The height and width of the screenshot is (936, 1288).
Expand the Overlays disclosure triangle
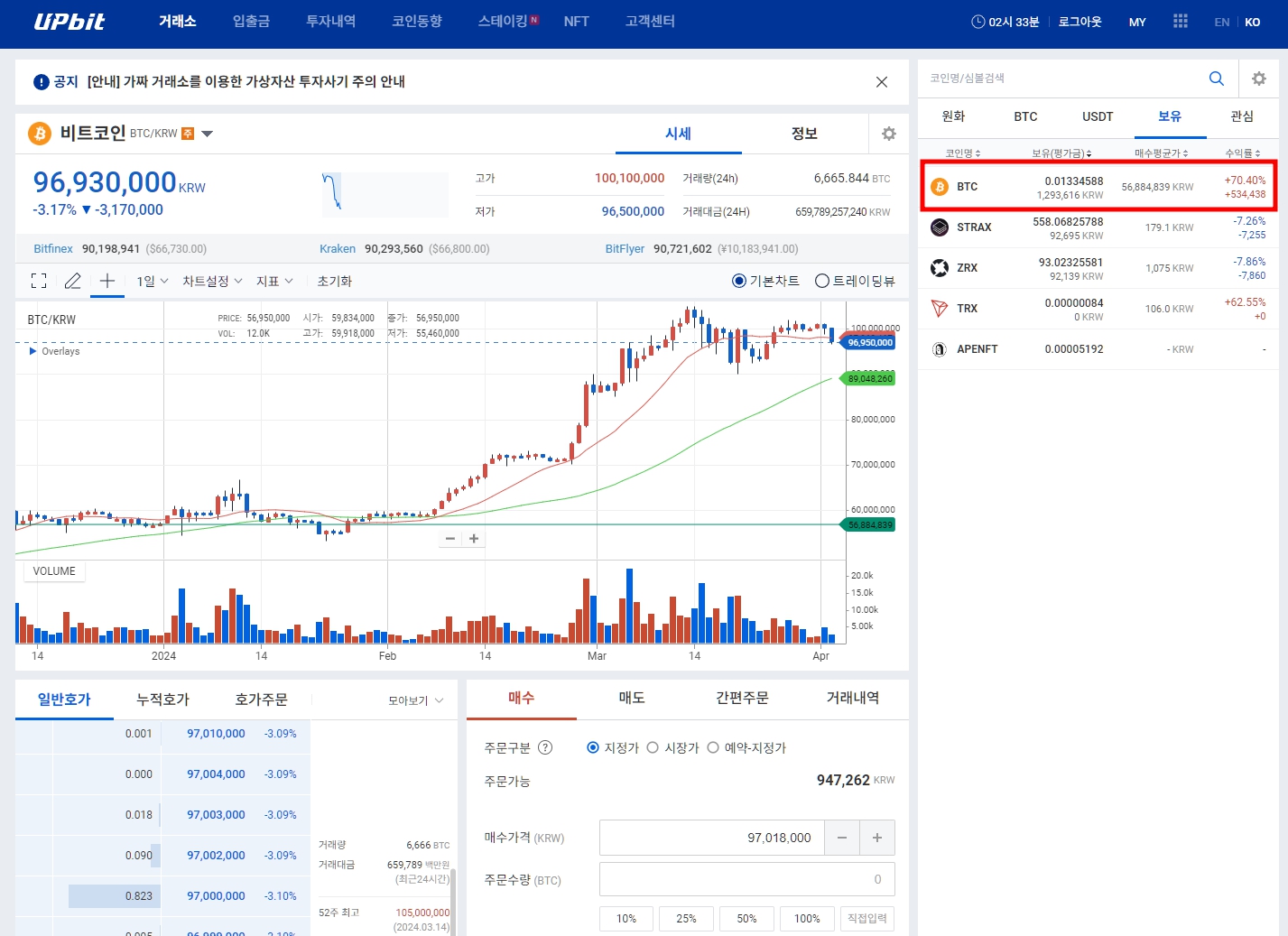33,351
